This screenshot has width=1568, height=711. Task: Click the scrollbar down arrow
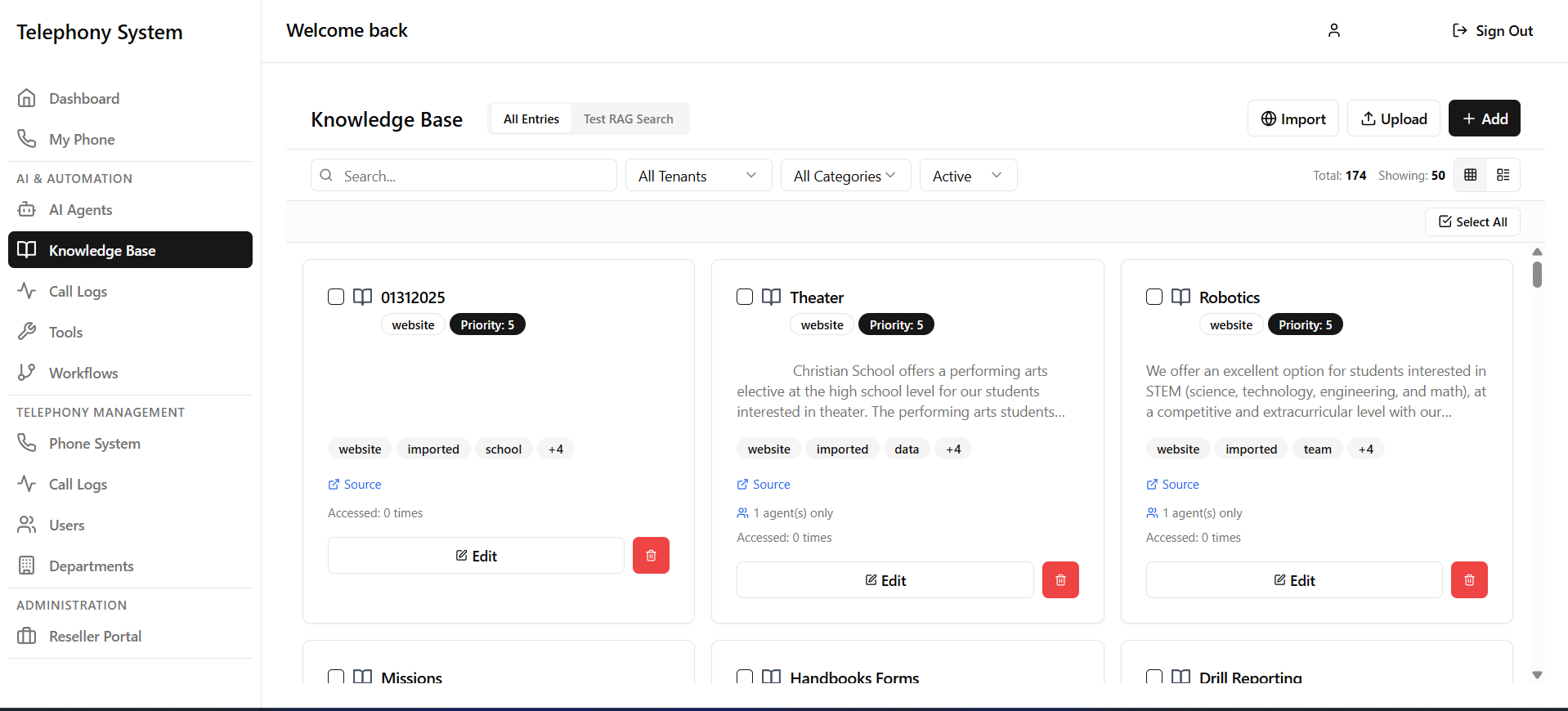[1537, 675]
